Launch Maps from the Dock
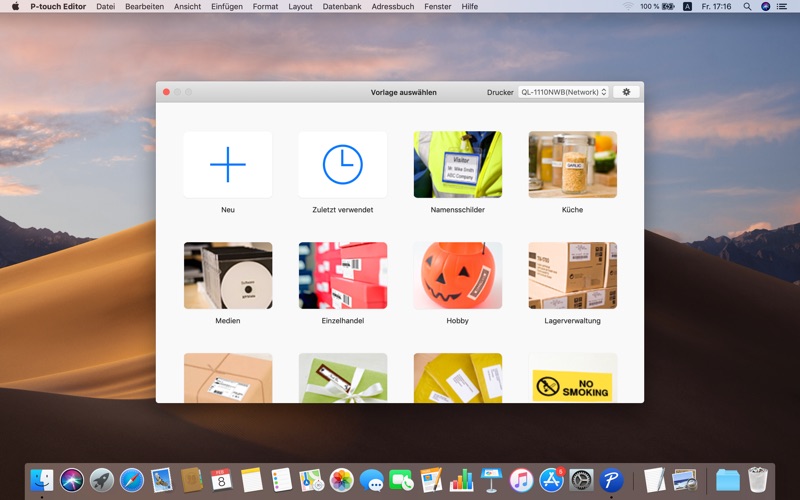The height and width of the screenshot is (500, 800). pos(312,480)
